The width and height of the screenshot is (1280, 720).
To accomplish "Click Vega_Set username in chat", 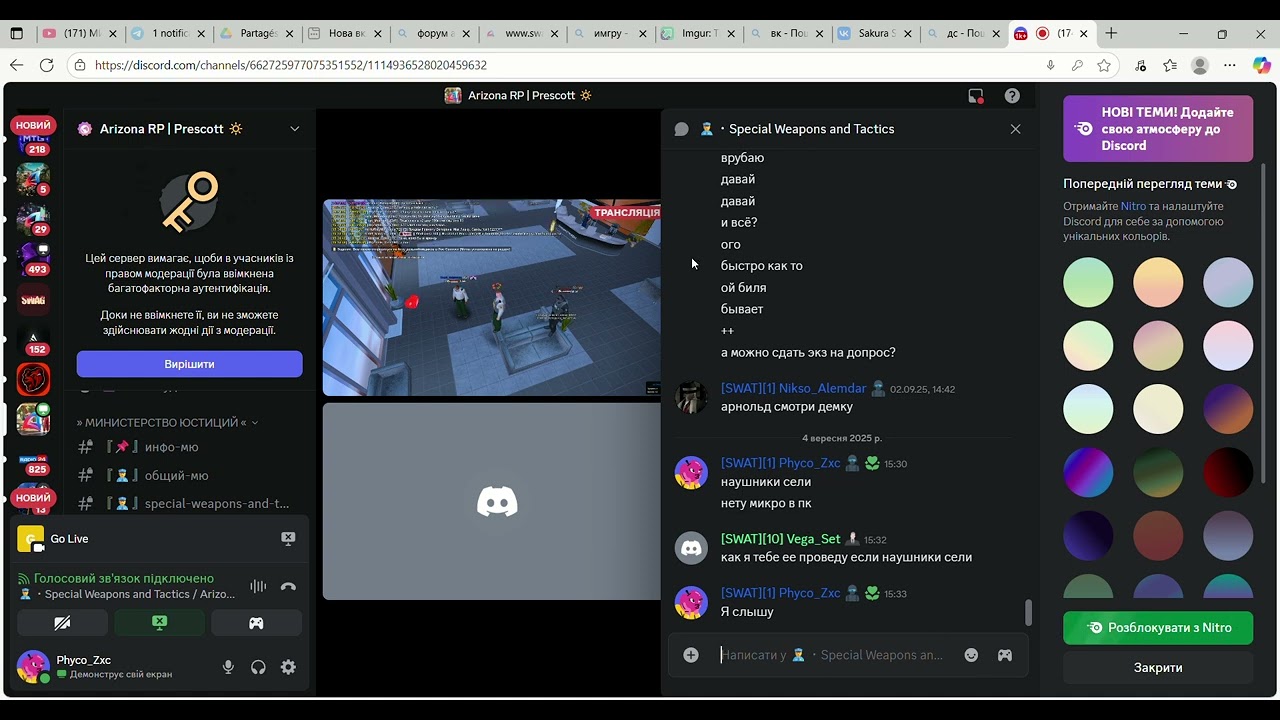I will [x=781, y=539].
